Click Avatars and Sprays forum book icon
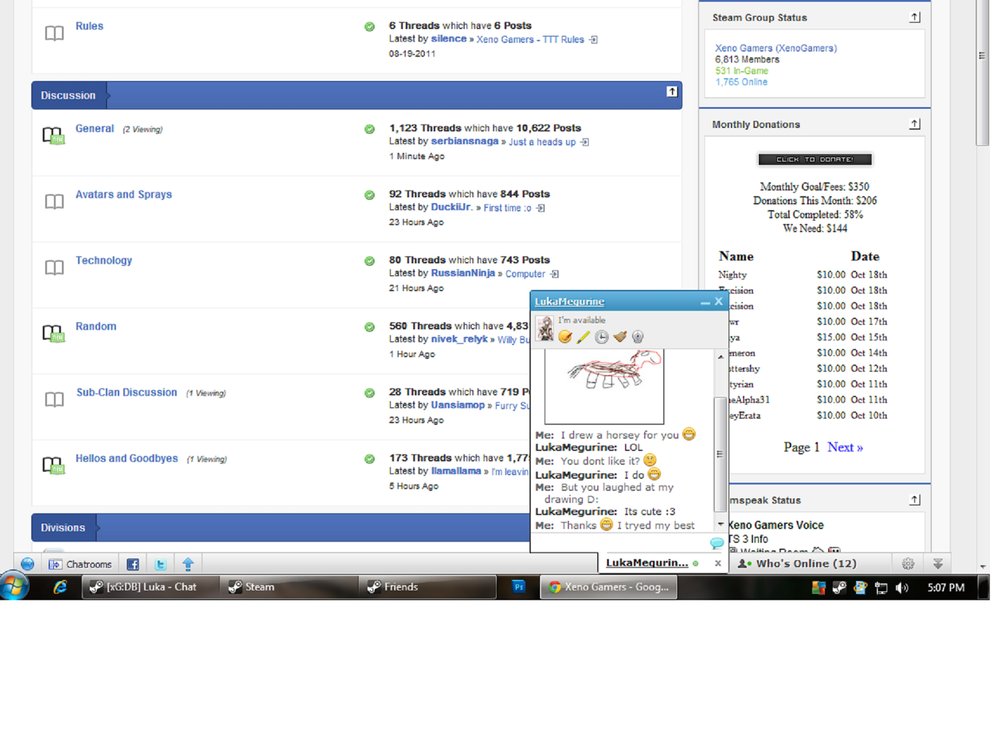The width and height of the screenshot is (1000, 750). click(x=54, y=202)
